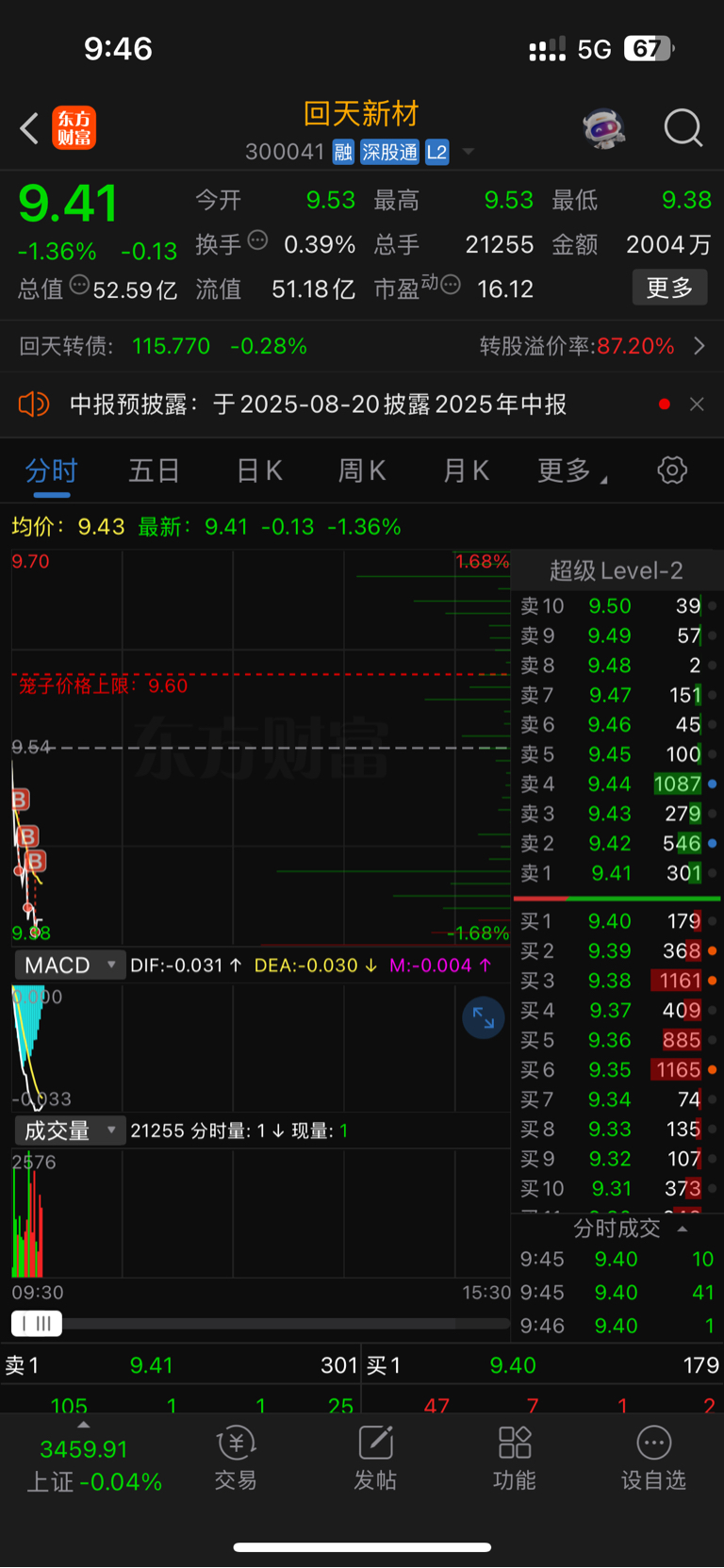Tap the 卖1 9.41 row in order book
The height and width of the screenshot is (1568, 724).
pyautogui.click(x=618, y=873)
